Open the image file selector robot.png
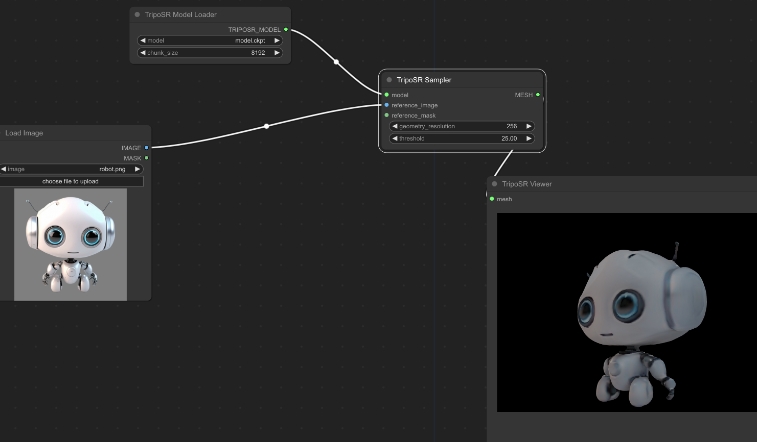757x442 pixels. click(x=70, y=169)
